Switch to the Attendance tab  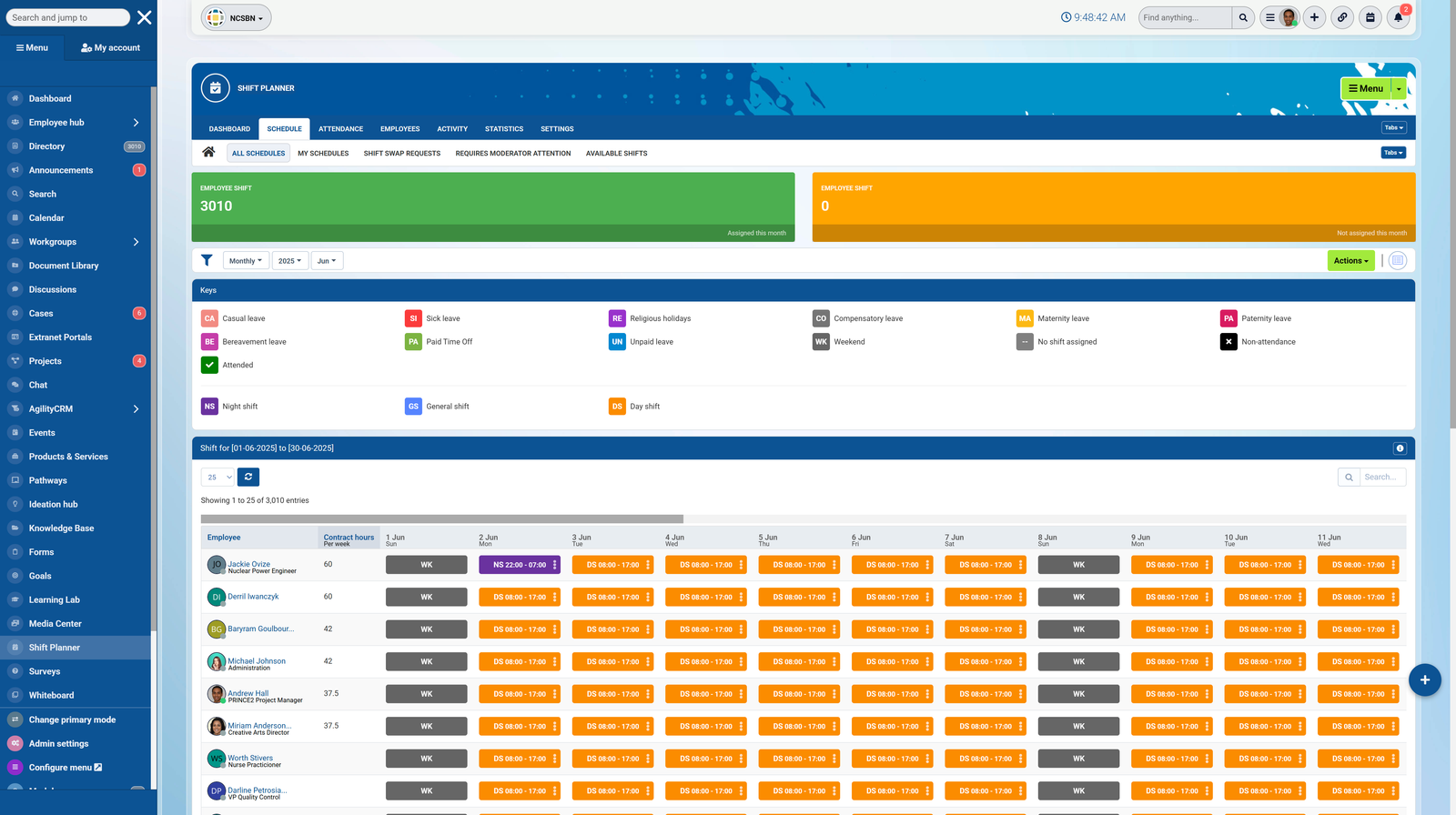click(340, 129)
